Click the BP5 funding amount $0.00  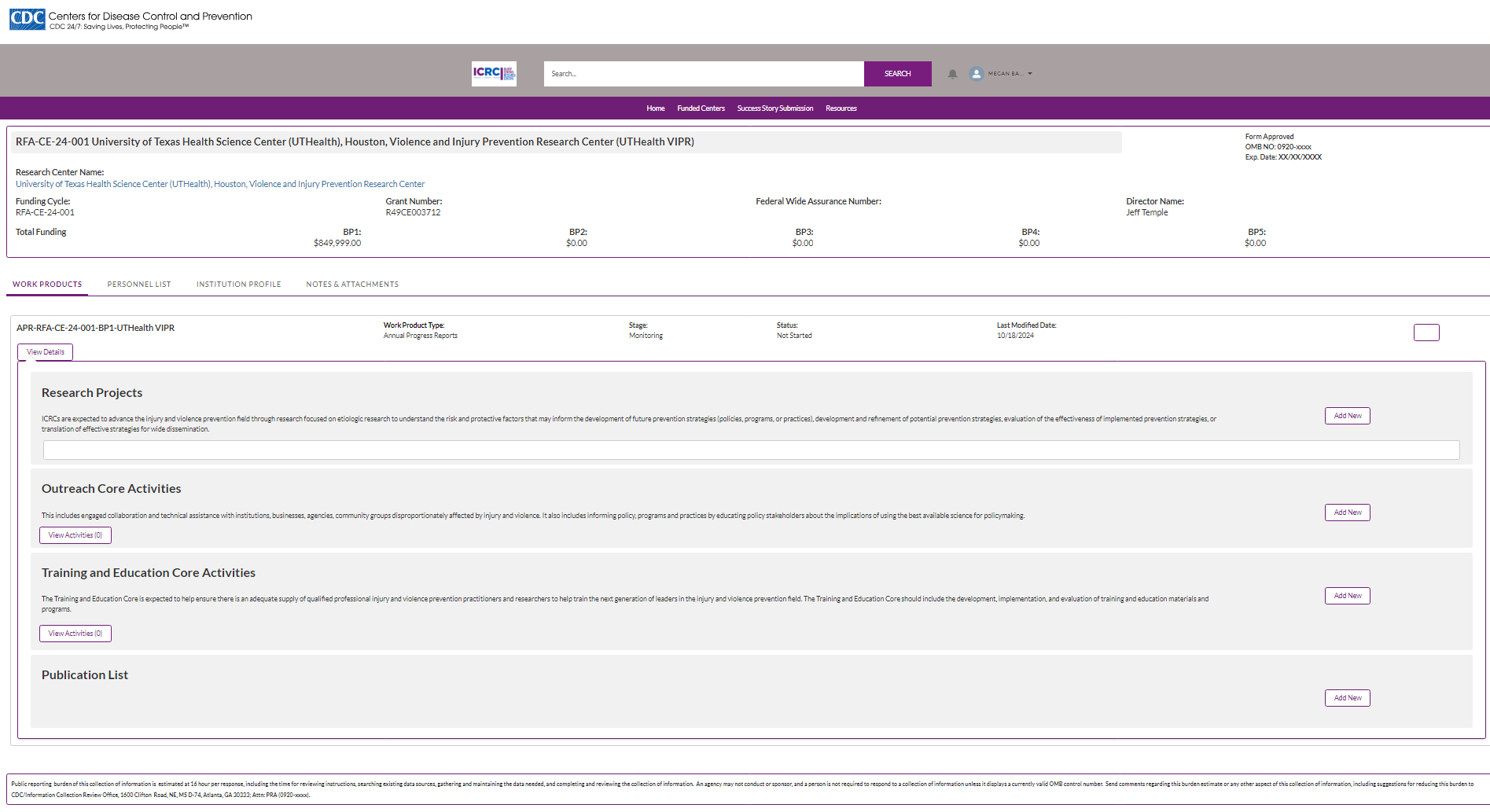pyautogui.click(x=1256, y=243)
